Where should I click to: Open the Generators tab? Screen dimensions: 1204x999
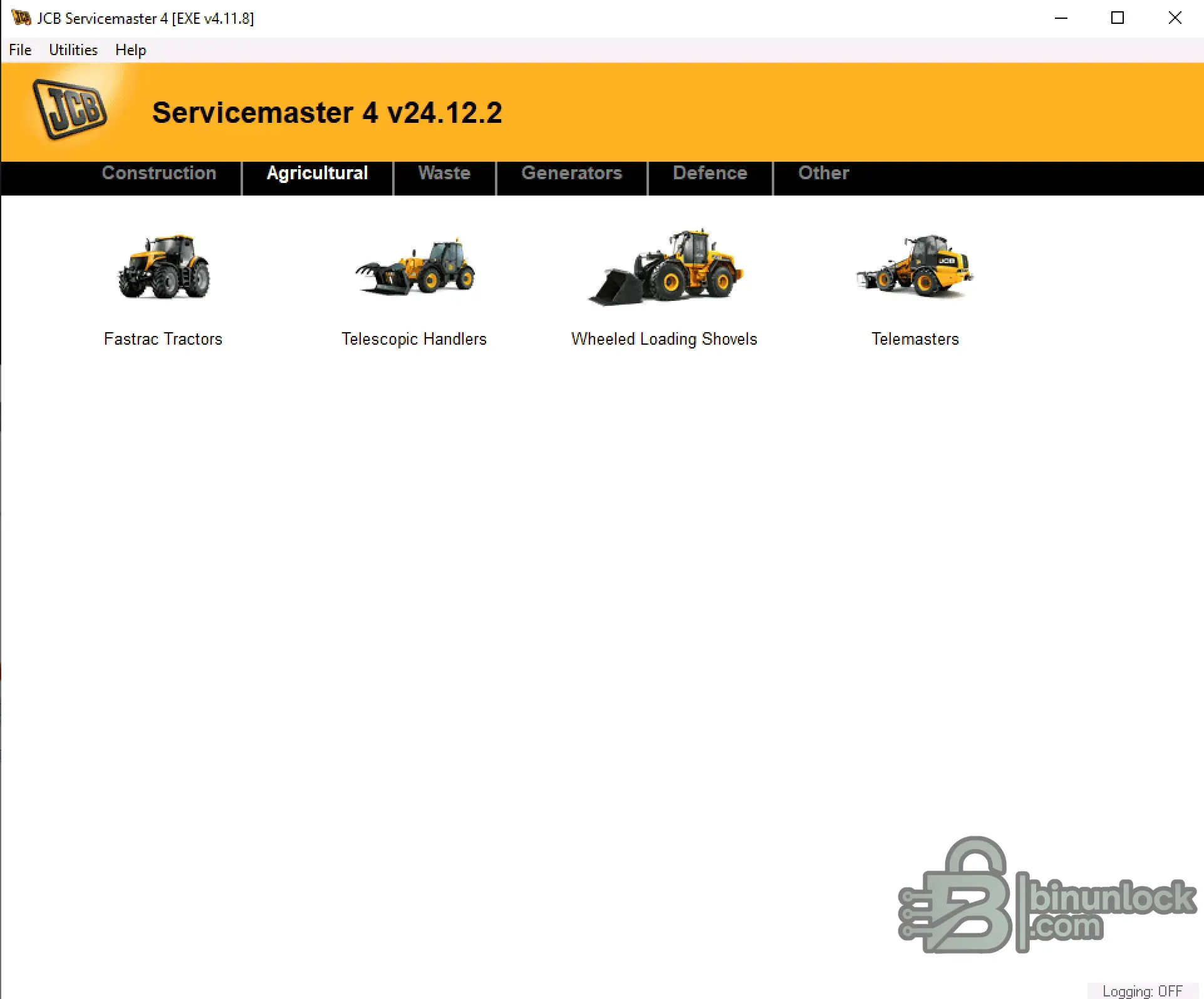572,173
